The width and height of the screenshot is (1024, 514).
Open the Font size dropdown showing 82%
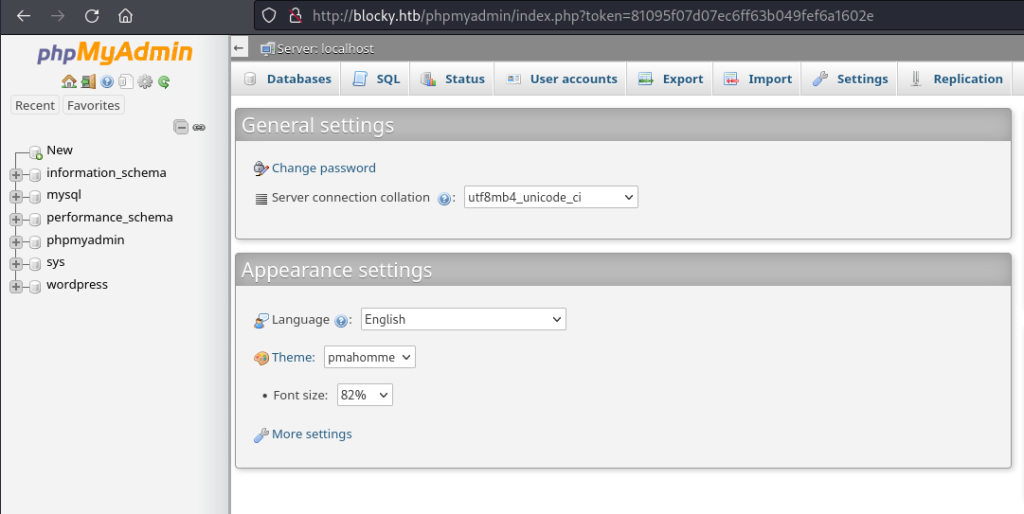click(x=364, y=395)
